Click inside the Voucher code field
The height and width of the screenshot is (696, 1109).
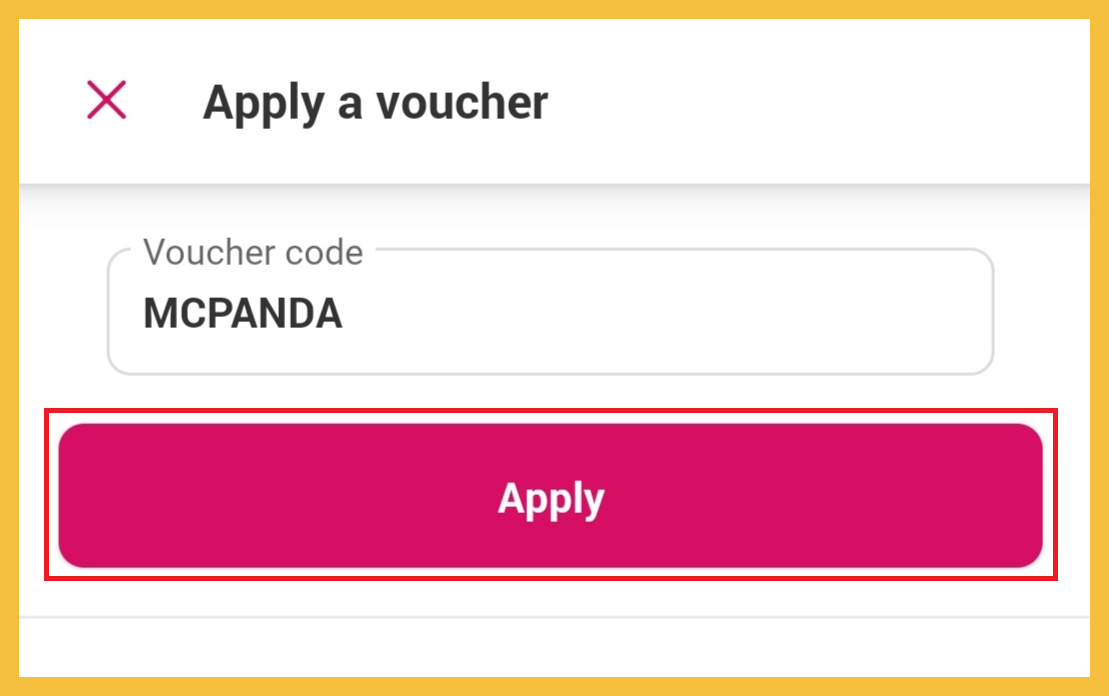point(550,314)
